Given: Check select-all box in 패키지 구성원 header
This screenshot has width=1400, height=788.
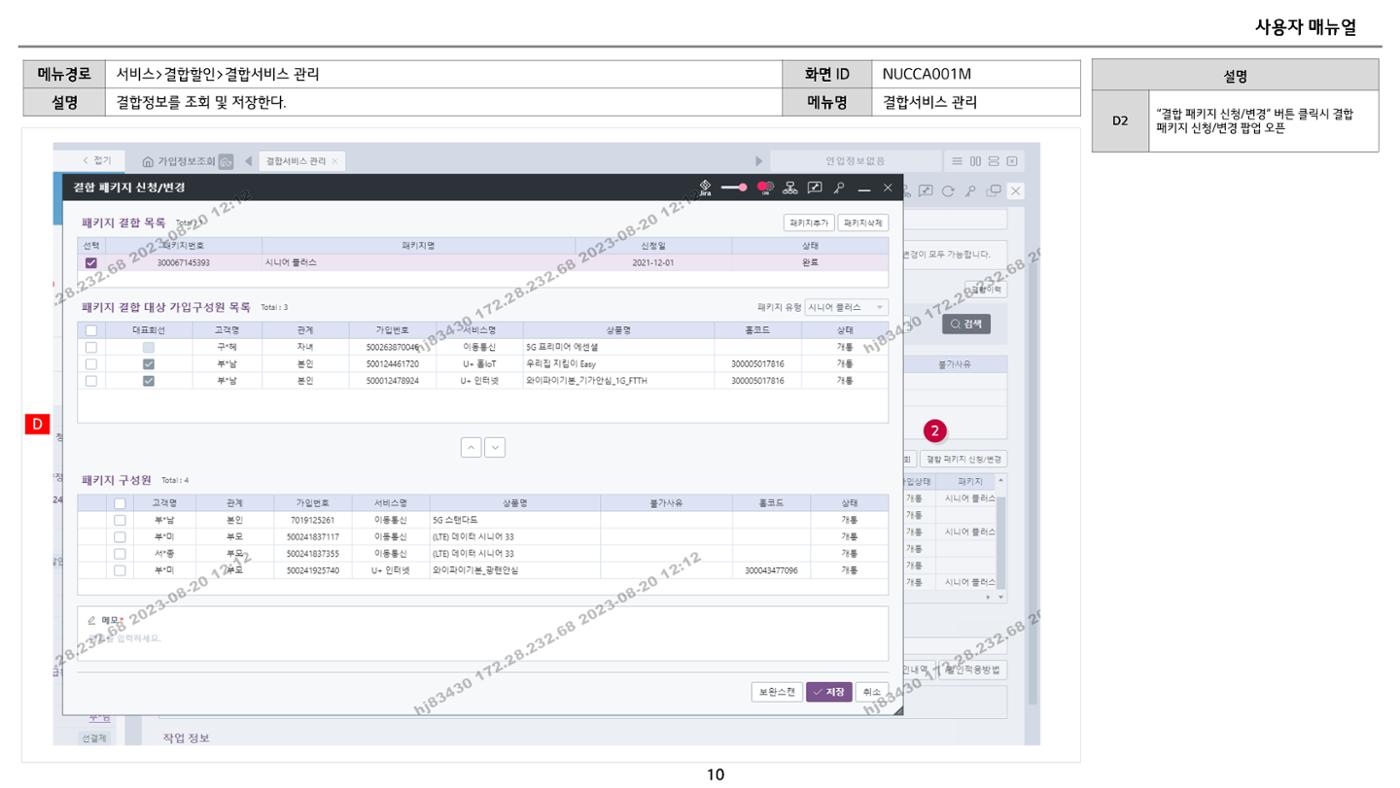Looking at the screenshot, I should tap(120, 503).
